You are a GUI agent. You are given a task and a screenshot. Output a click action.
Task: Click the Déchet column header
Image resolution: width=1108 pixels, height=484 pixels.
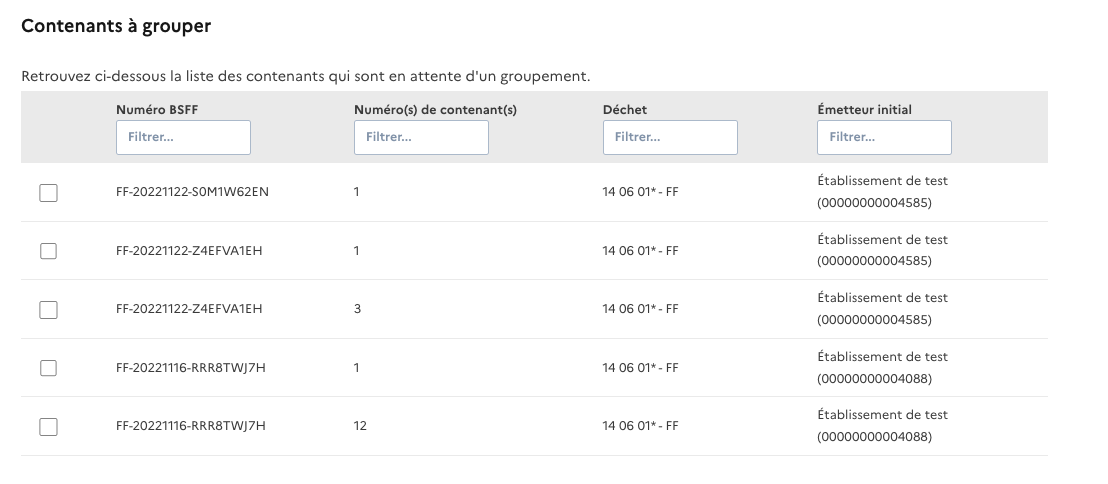(625, 110)
